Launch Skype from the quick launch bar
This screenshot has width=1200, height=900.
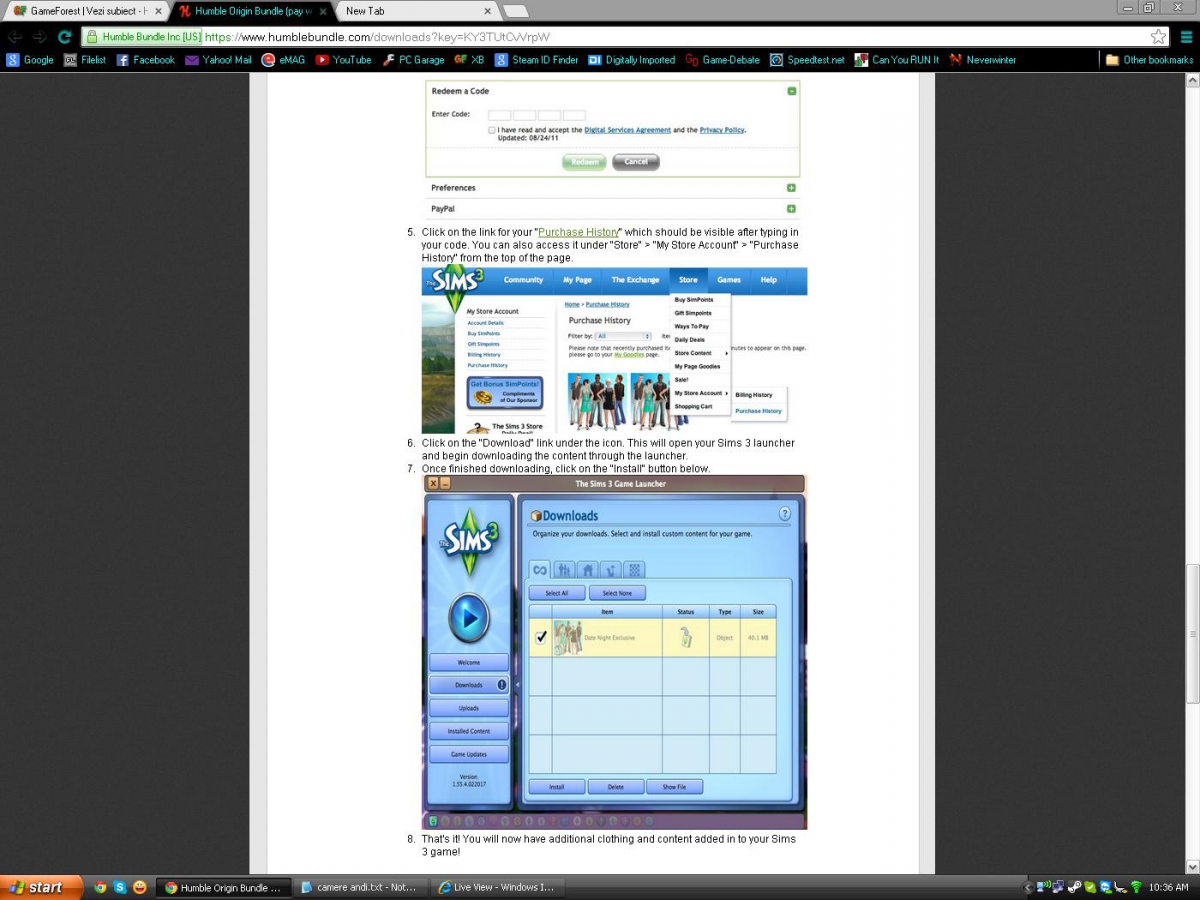coord(120,887)
